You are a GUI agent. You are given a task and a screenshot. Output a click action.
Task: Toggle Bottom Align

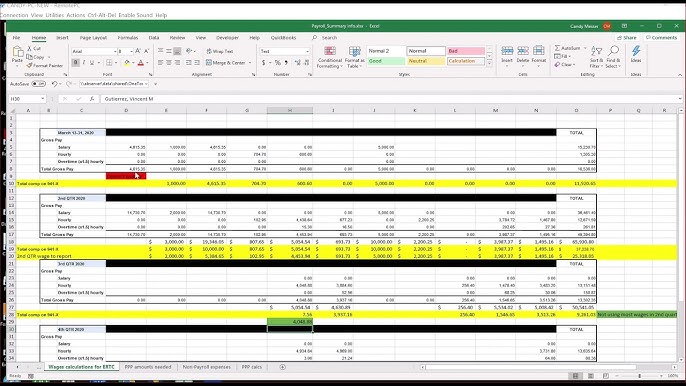pyautogui.click(x=177, y=51)
